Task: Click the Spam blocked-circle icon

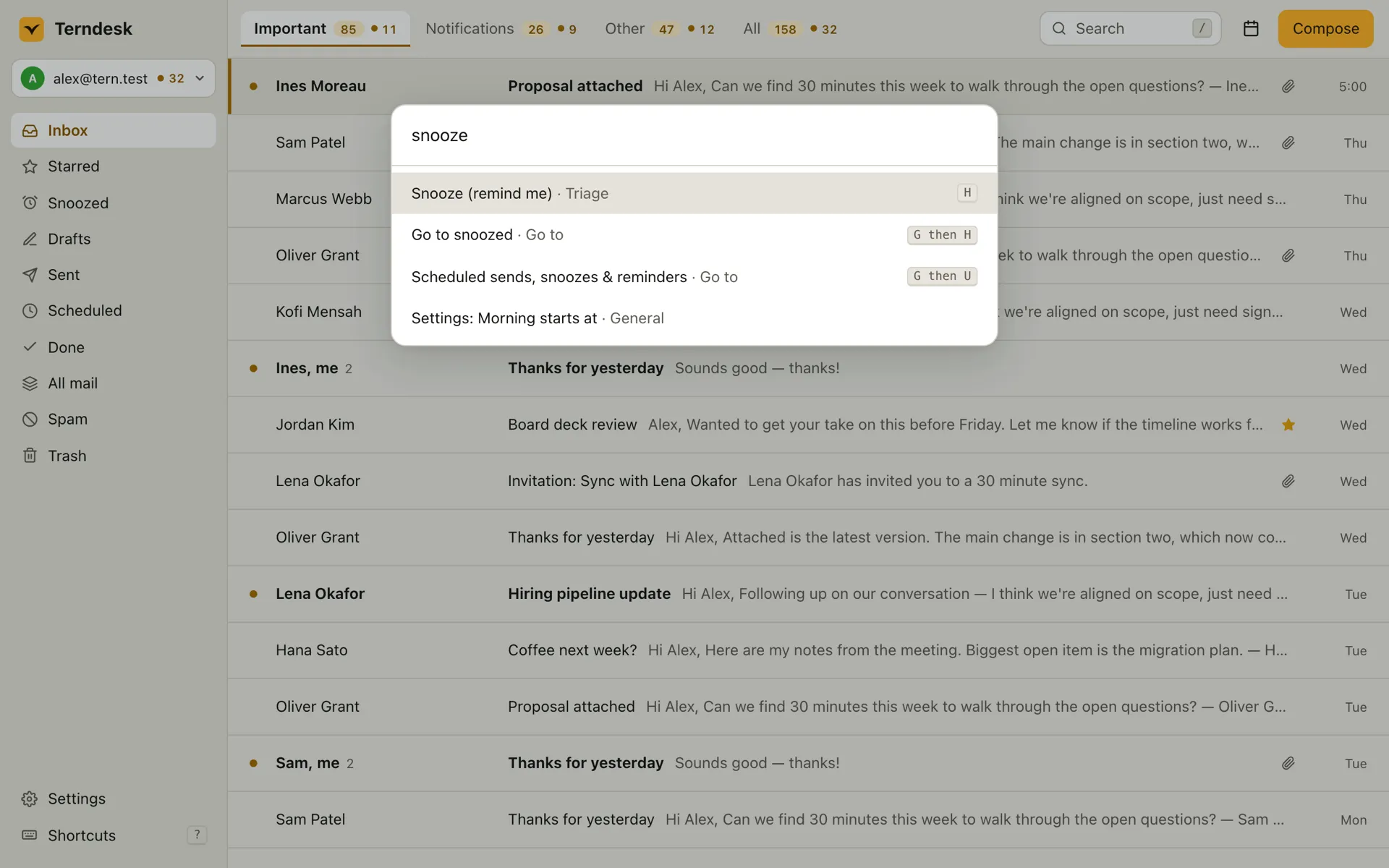Action: click(30, 420)
